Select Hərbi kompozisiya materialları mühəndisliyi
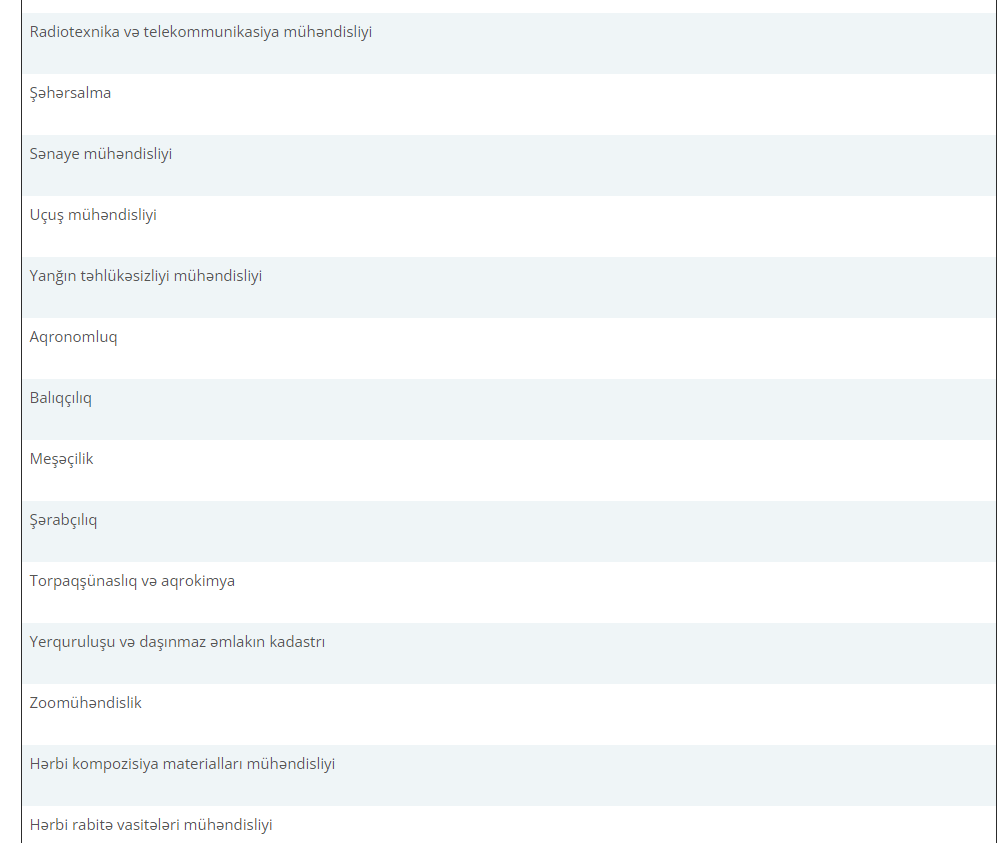1006x843 pixels. coord(183,764)
